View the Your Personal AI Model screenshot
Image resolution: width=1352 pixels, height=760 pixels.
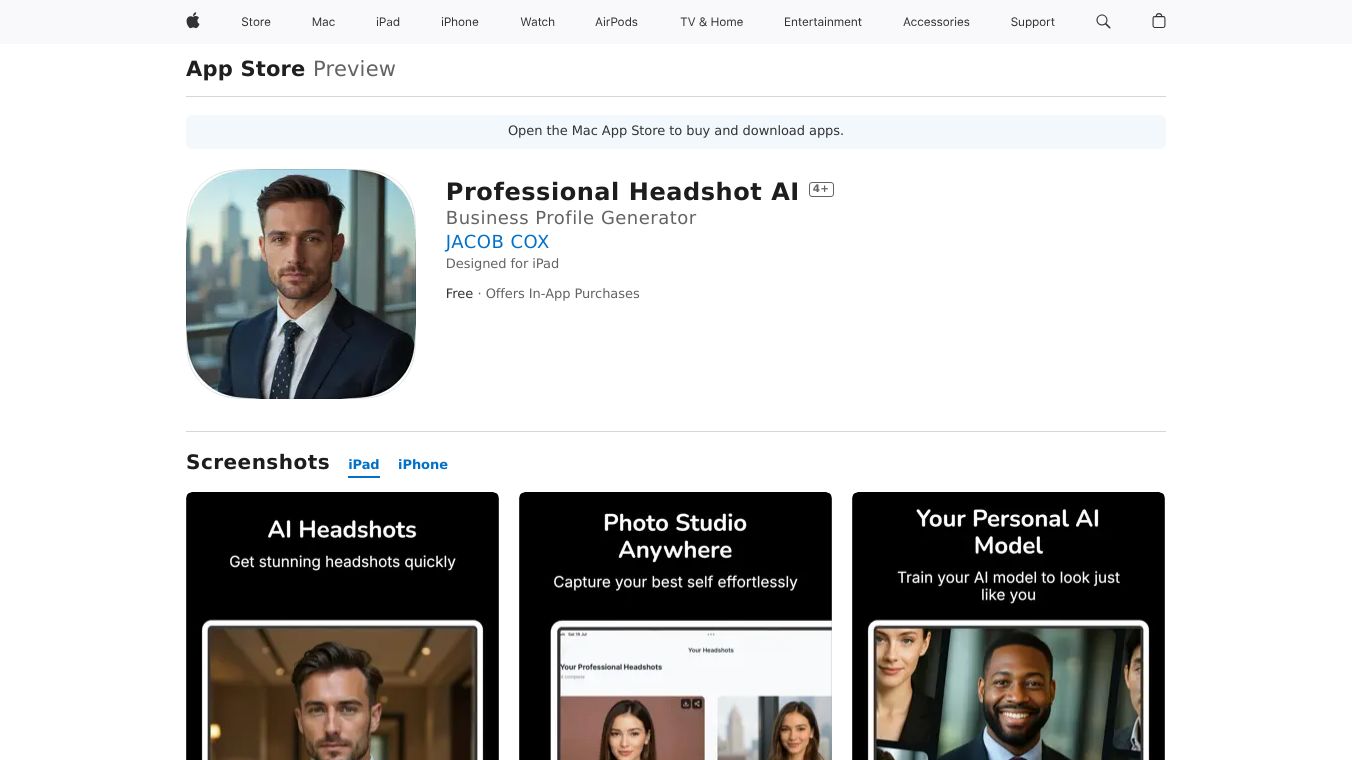click(x=1008, y=626)
